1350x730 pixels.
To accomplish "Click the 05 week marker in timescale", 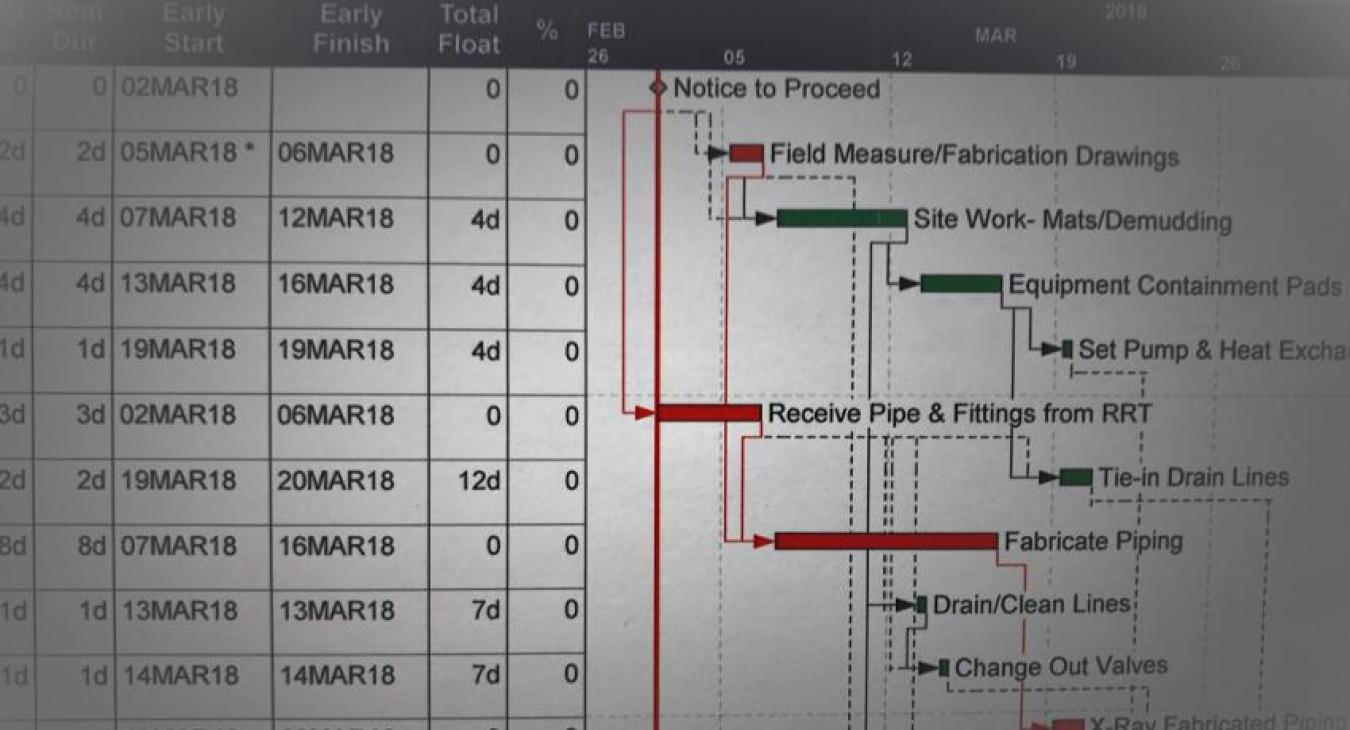I will click(x=734, y=59).
